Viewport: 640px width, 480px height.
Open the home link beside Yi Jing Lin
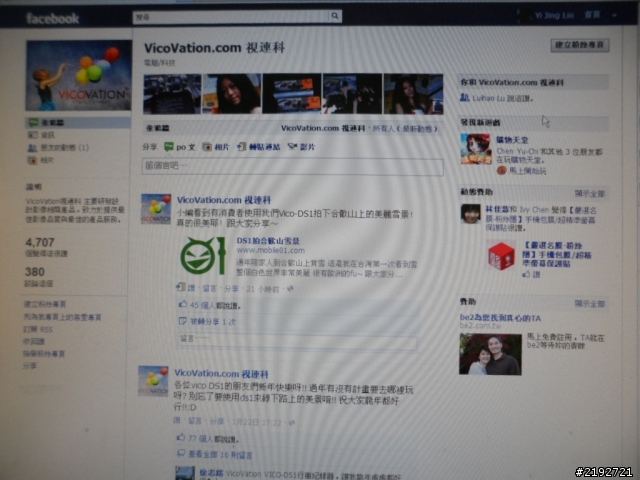click(x=592, y=15)
